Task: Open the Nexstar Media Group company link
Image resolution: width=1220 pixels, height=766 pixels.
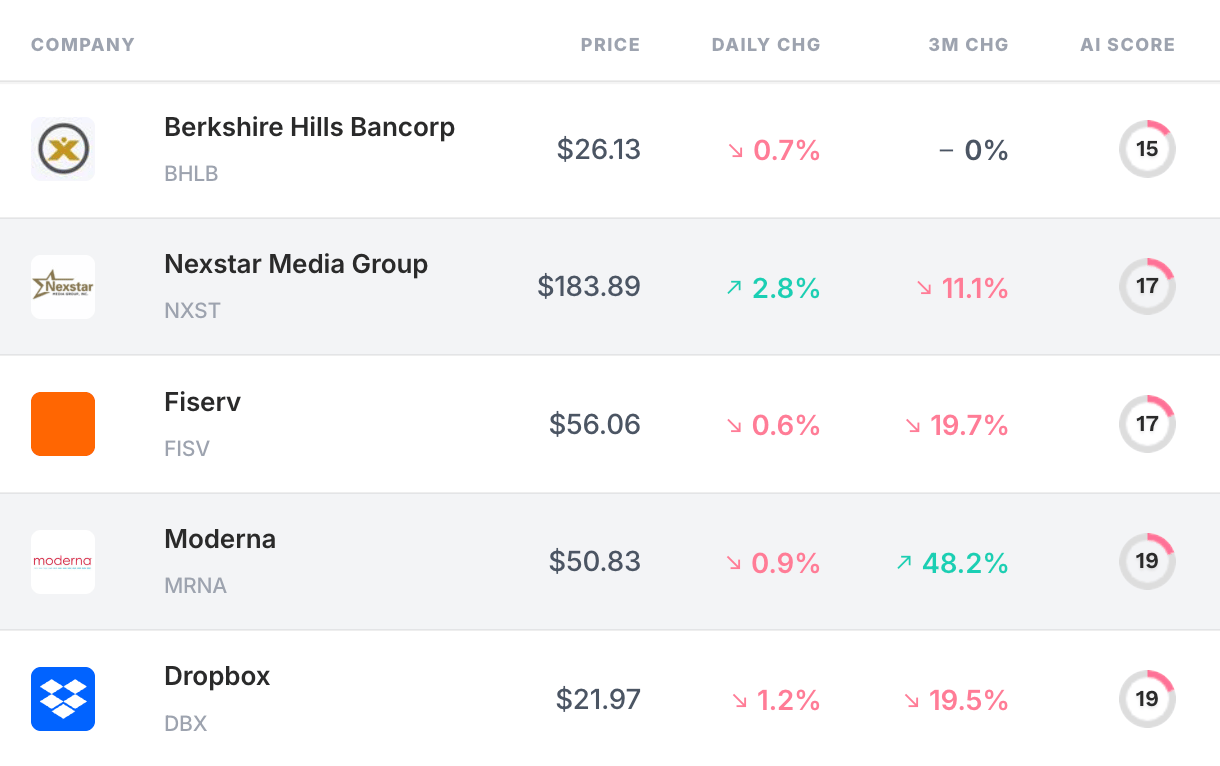Action: pos(296,265)
